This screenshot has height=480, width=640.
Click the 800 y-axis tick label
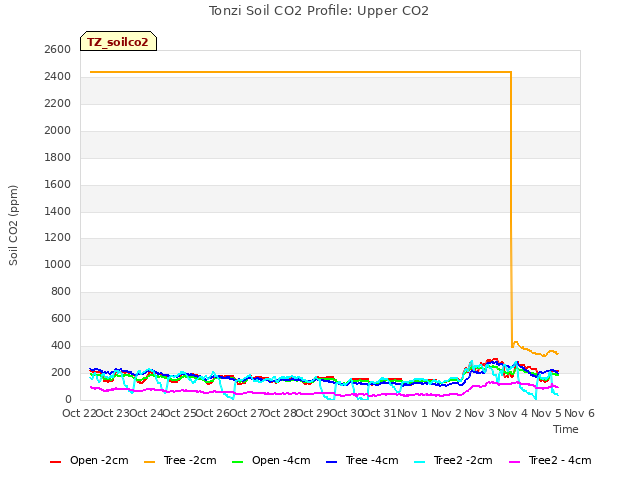click(x=61, y=291)
